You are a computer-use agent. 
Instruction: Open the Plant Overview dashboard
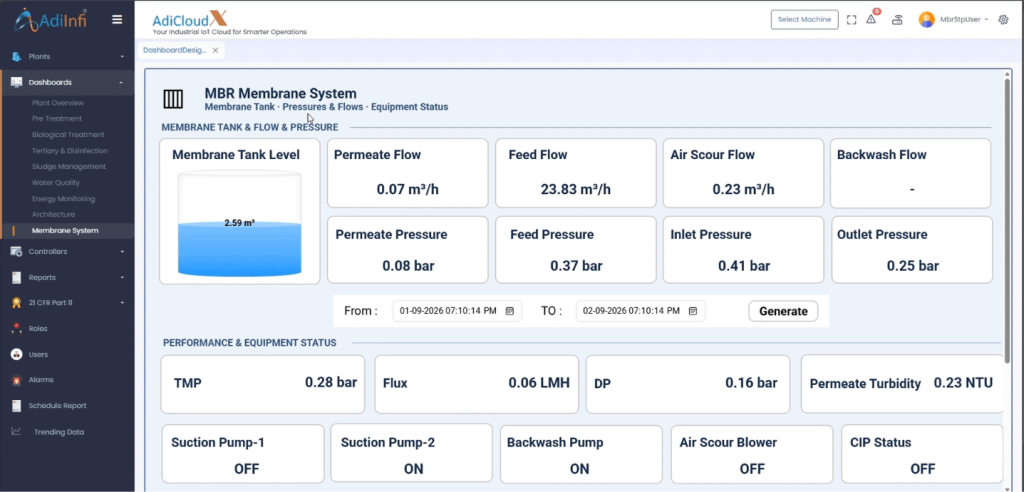click(x=57, y=103)
